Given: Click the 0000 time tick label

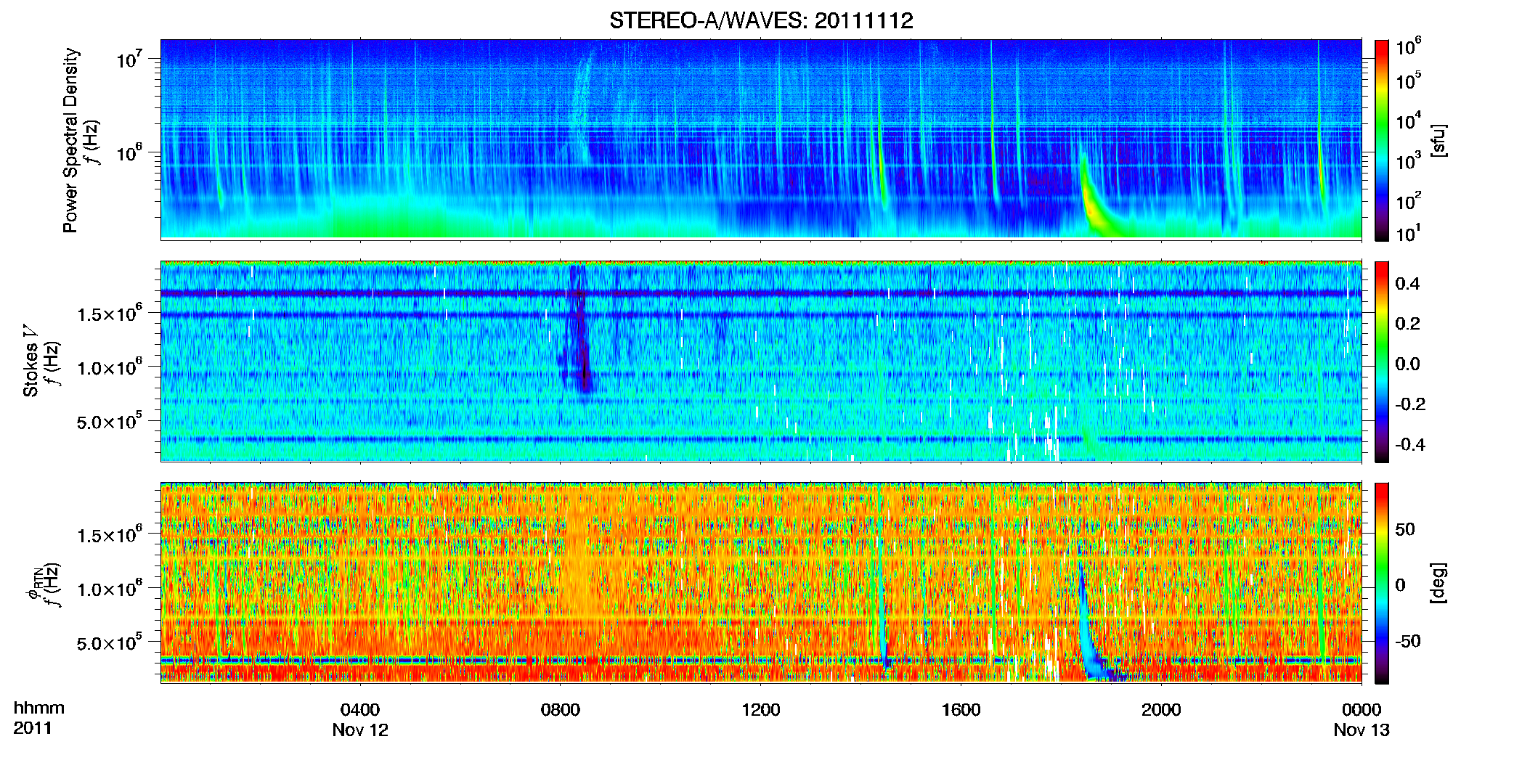Looking at the screenshot, I should point(1362,709).
